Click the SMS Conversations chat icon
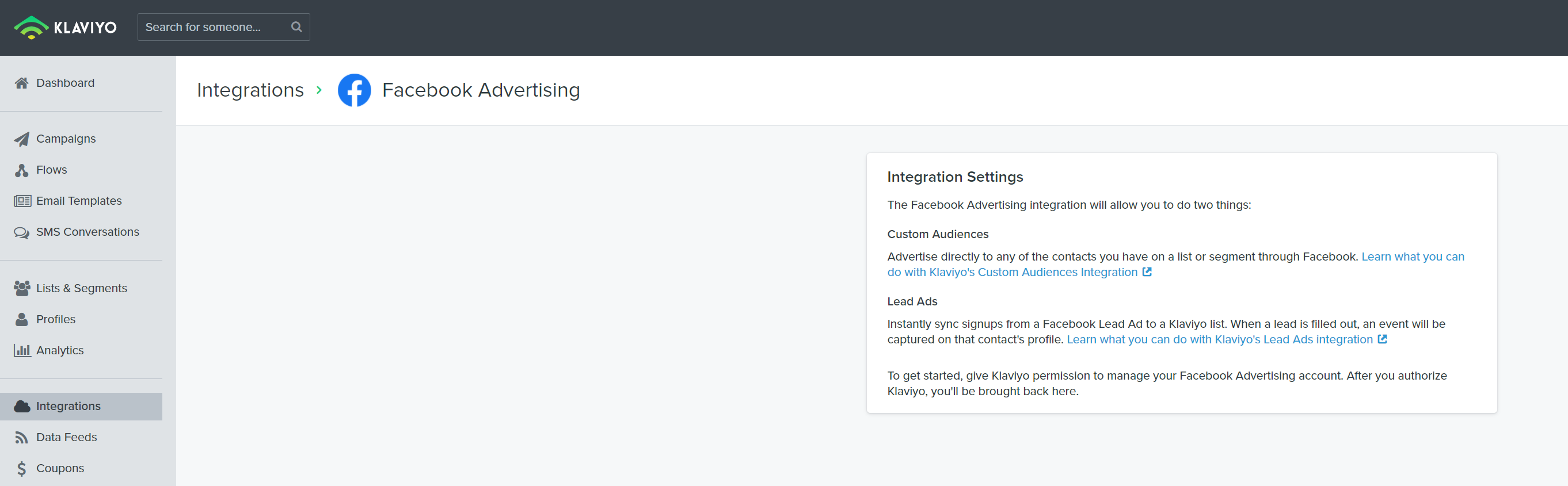This screenshot has width=1568, height=486. 22,232
